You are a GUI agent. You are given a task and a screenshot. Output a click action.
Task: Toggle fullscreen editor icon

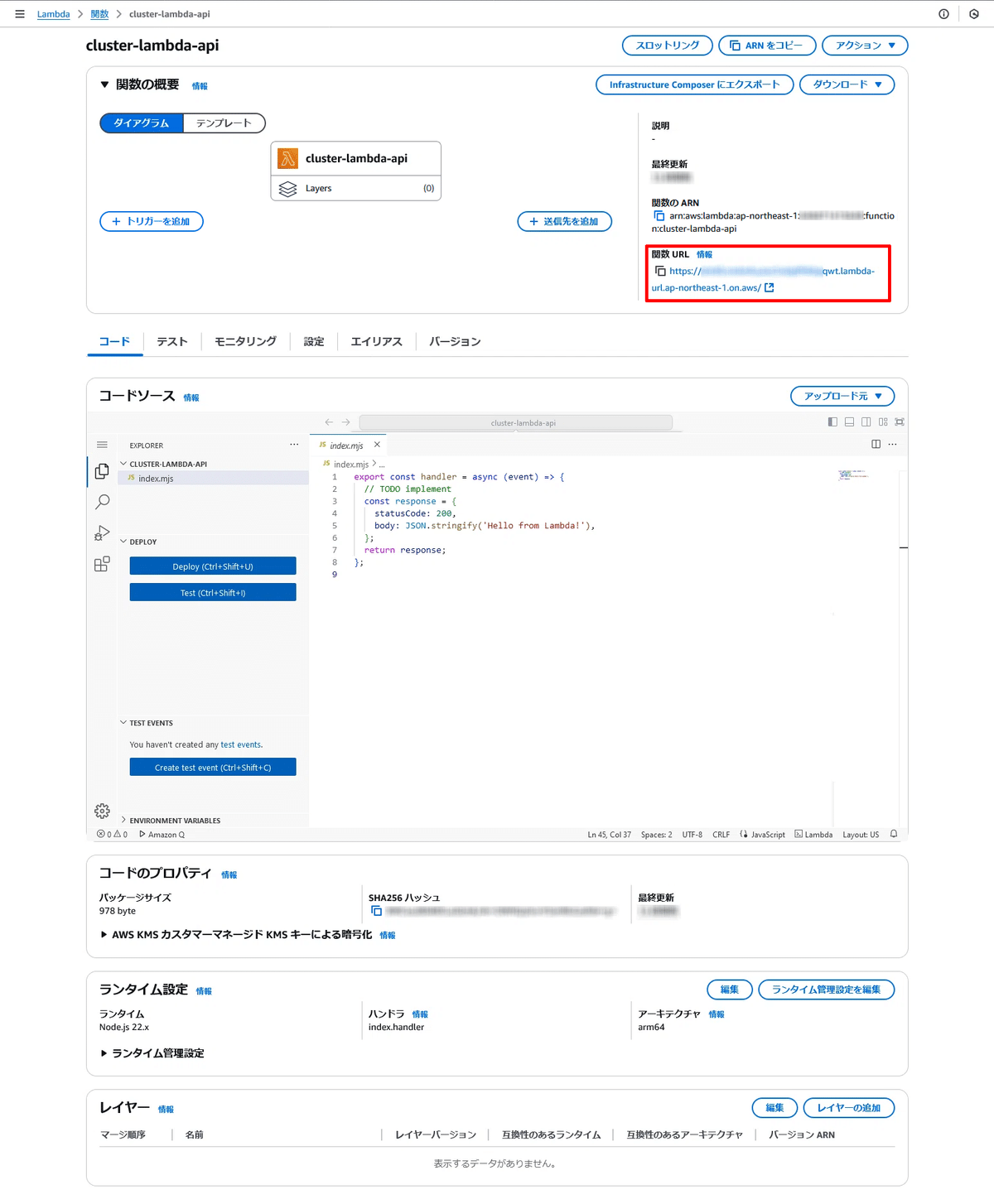tap(900, 422)
